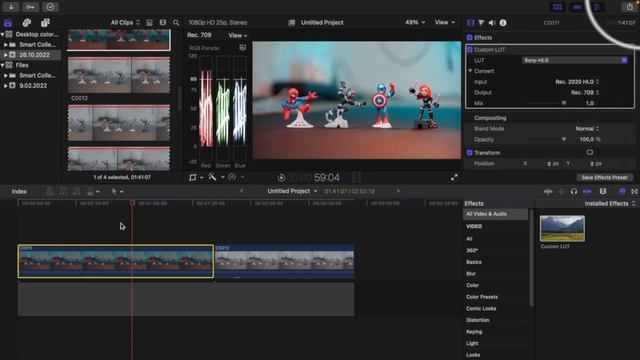The width and height of the screenshot is (640, 360).
Task: Disable the Transform checkbox
Action: [469, 153]
